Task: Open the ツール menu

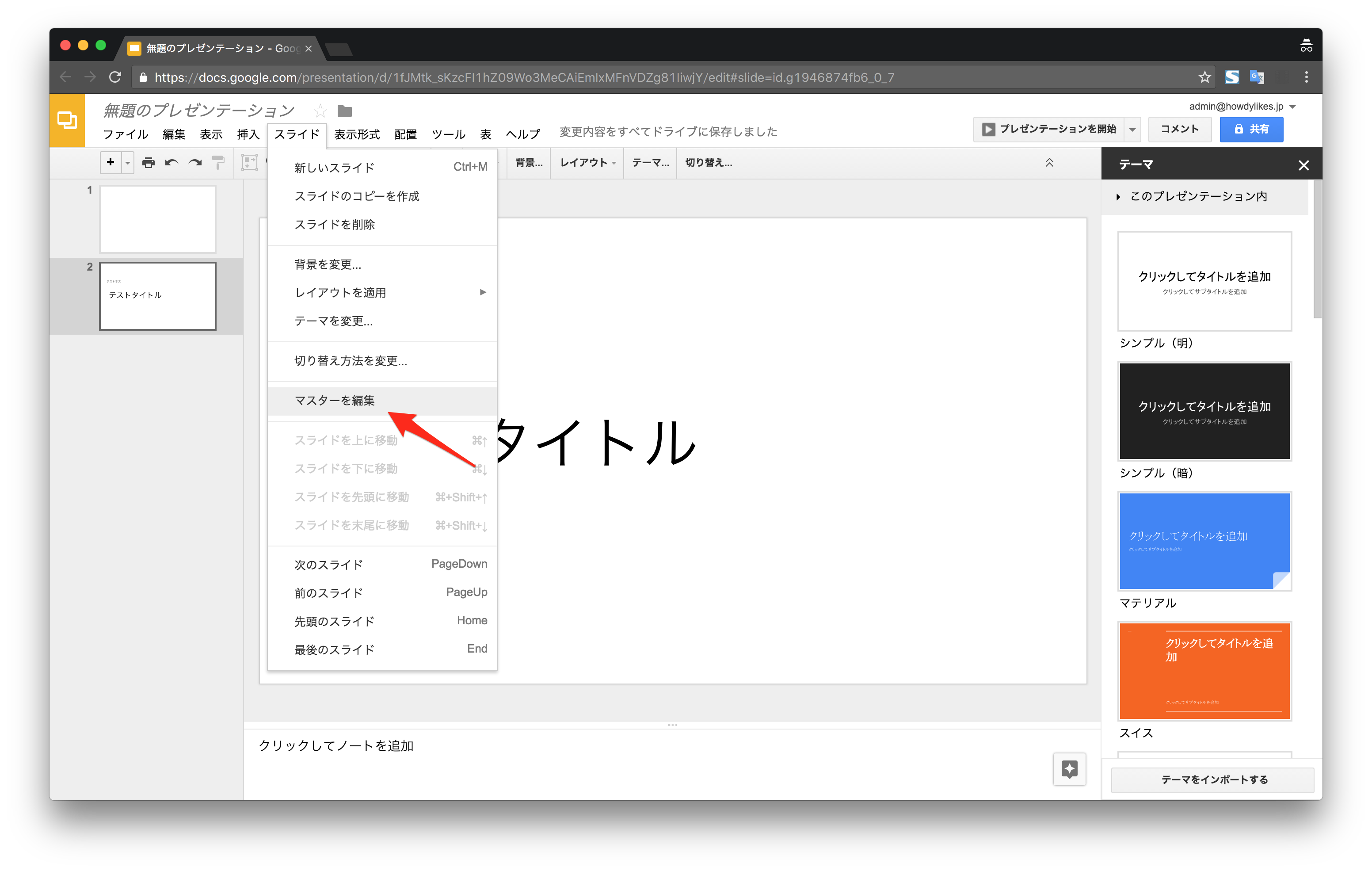Action: tap(448, 134)
